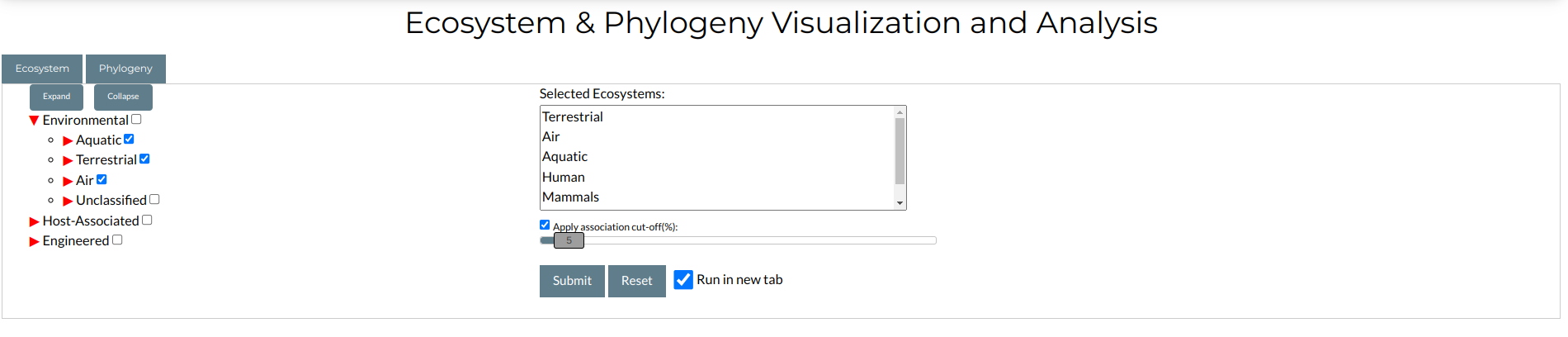Check the Environmental checkbox

136,119
